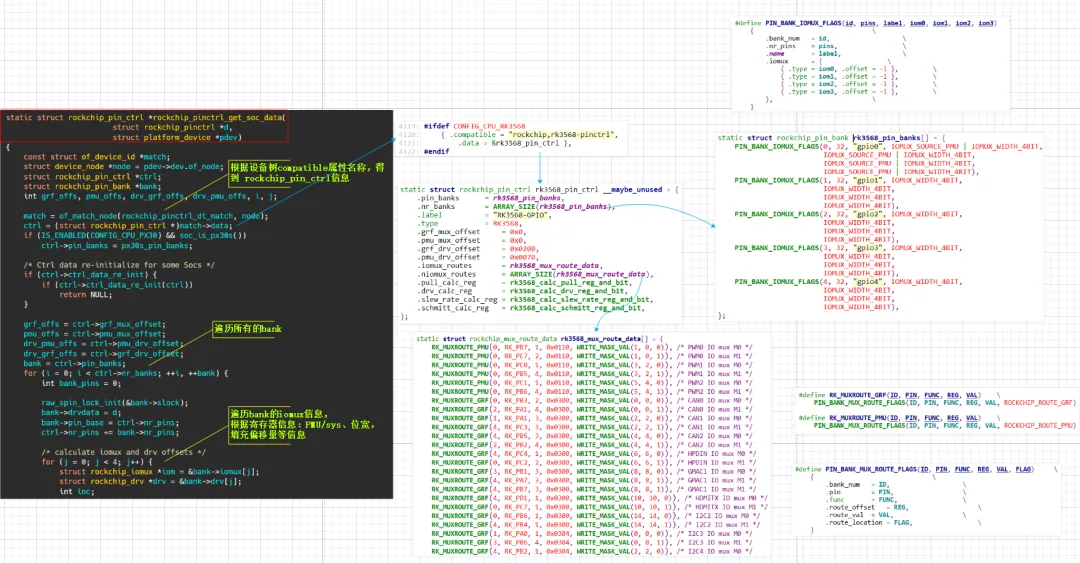Click the comment Ctrl data re-initialize for some Socs
The height and width of the screenshot is (563, 1080).
pos(119,265)
